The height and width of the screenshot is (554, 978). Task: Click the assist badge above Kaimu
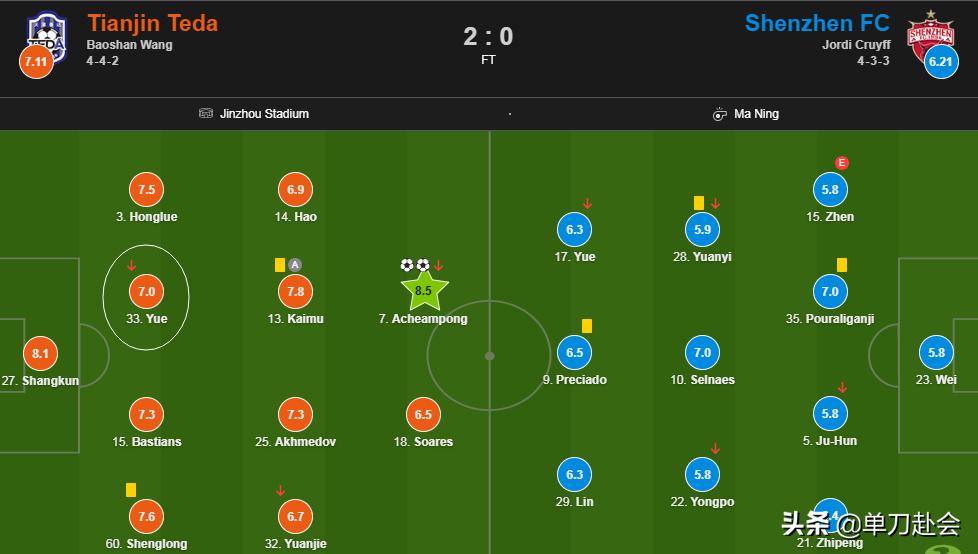pos(295,265)
